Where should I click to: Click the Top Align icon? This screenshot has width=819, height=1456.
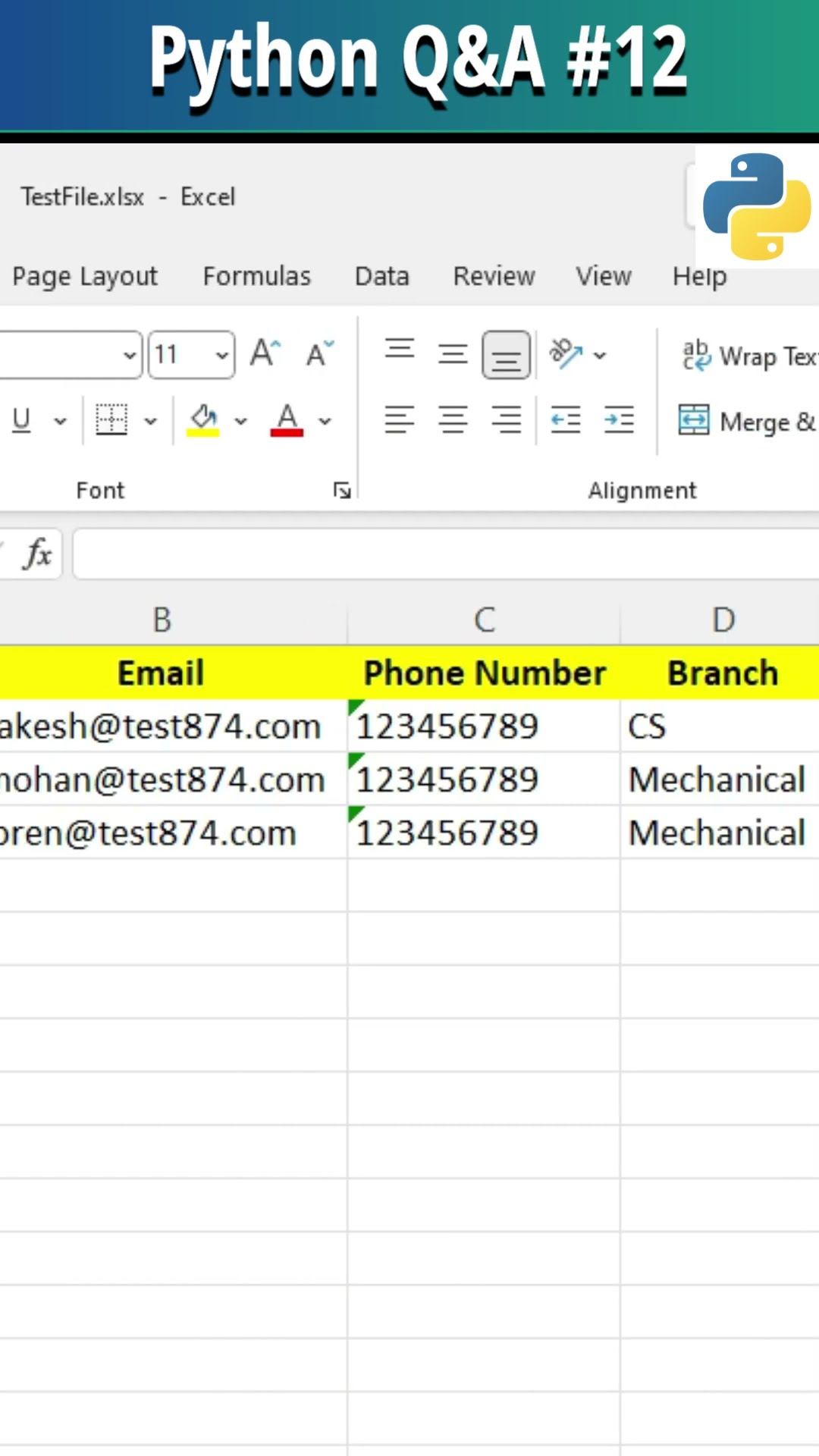[x=400, y=350]
